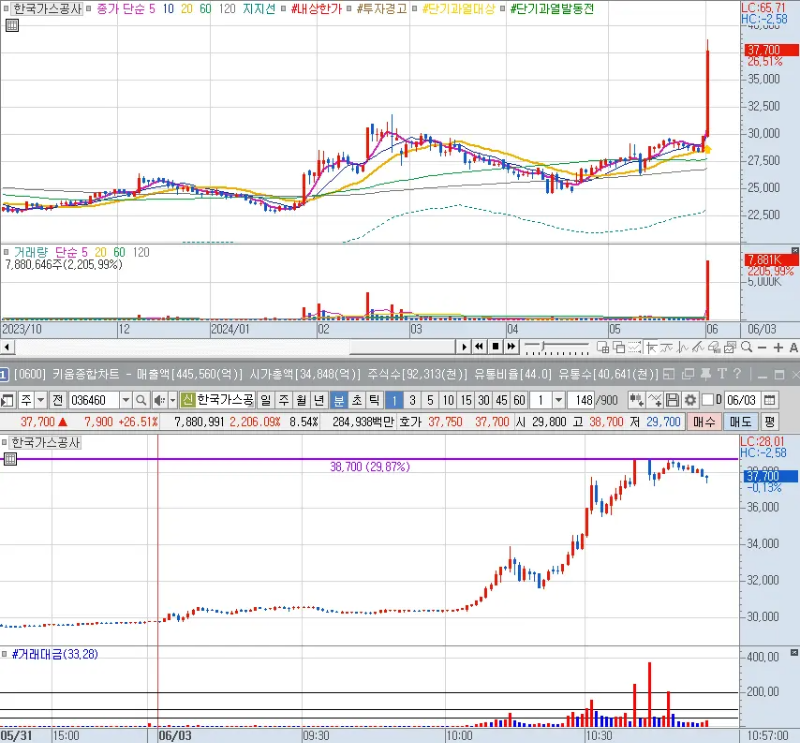
Task: Click the save chart floppy icon
Action: [672, 400]
